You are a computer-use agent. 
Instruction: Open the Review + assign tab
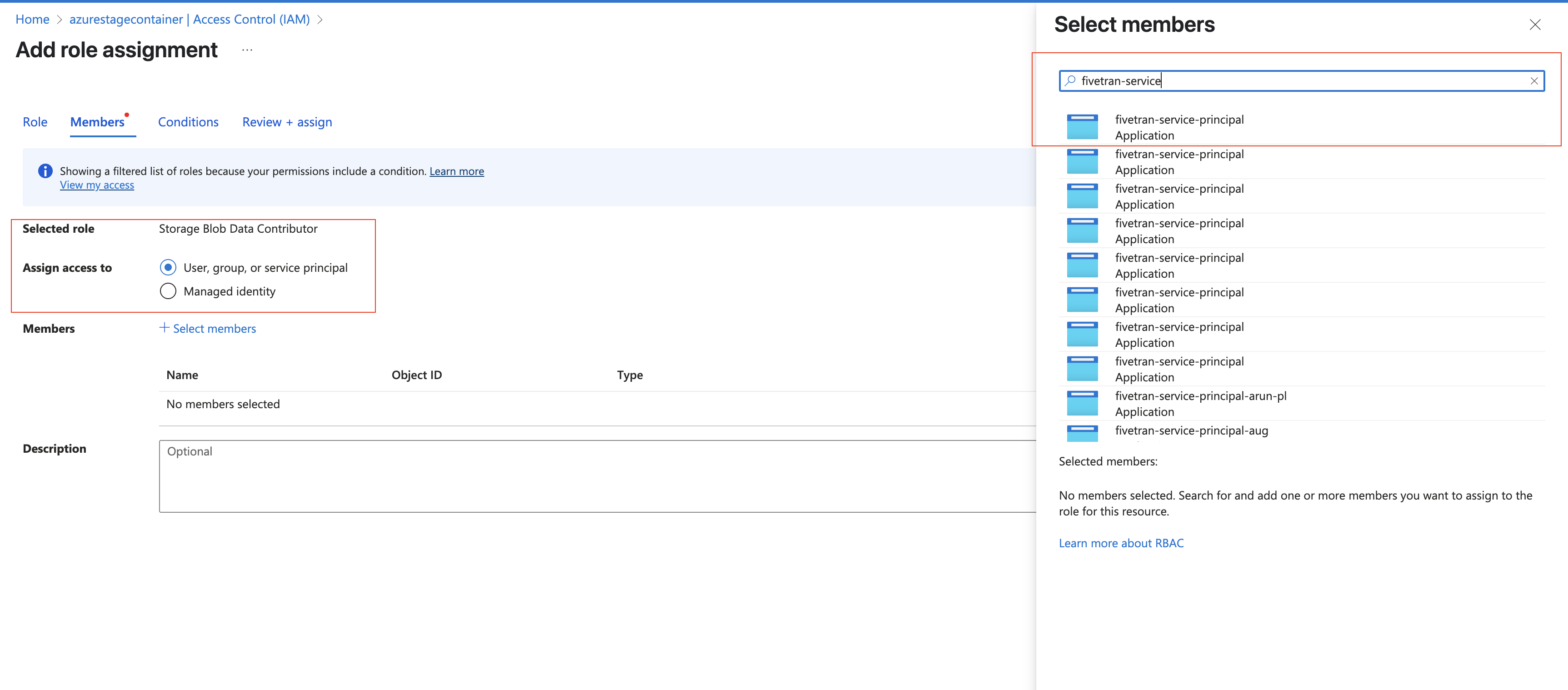tap(287, 122)
